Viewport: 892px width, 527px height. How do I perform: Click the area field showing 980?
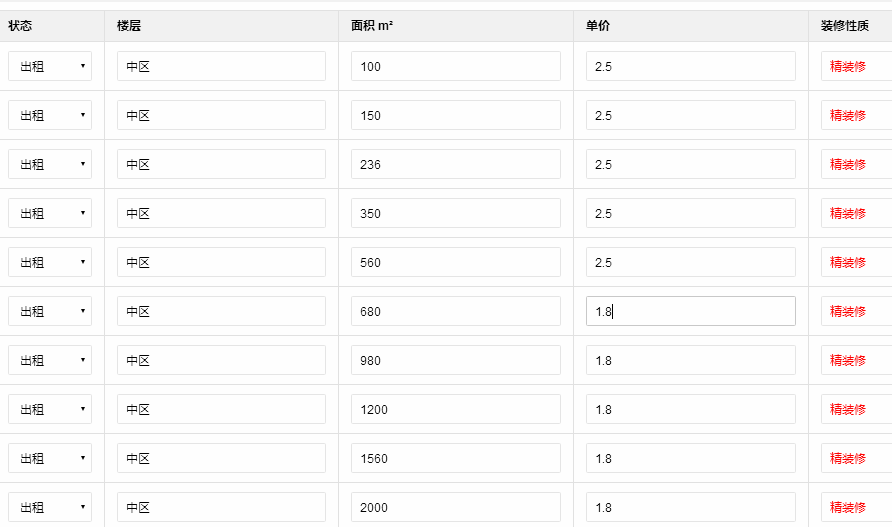(455, 360)
